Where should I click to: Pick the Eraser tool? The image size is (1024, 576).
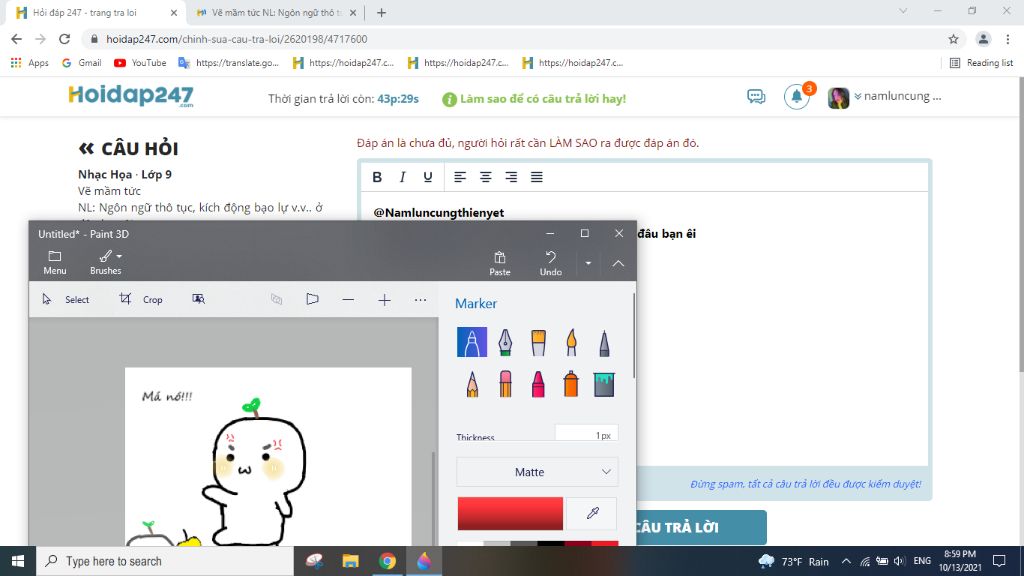coord(505,384)
